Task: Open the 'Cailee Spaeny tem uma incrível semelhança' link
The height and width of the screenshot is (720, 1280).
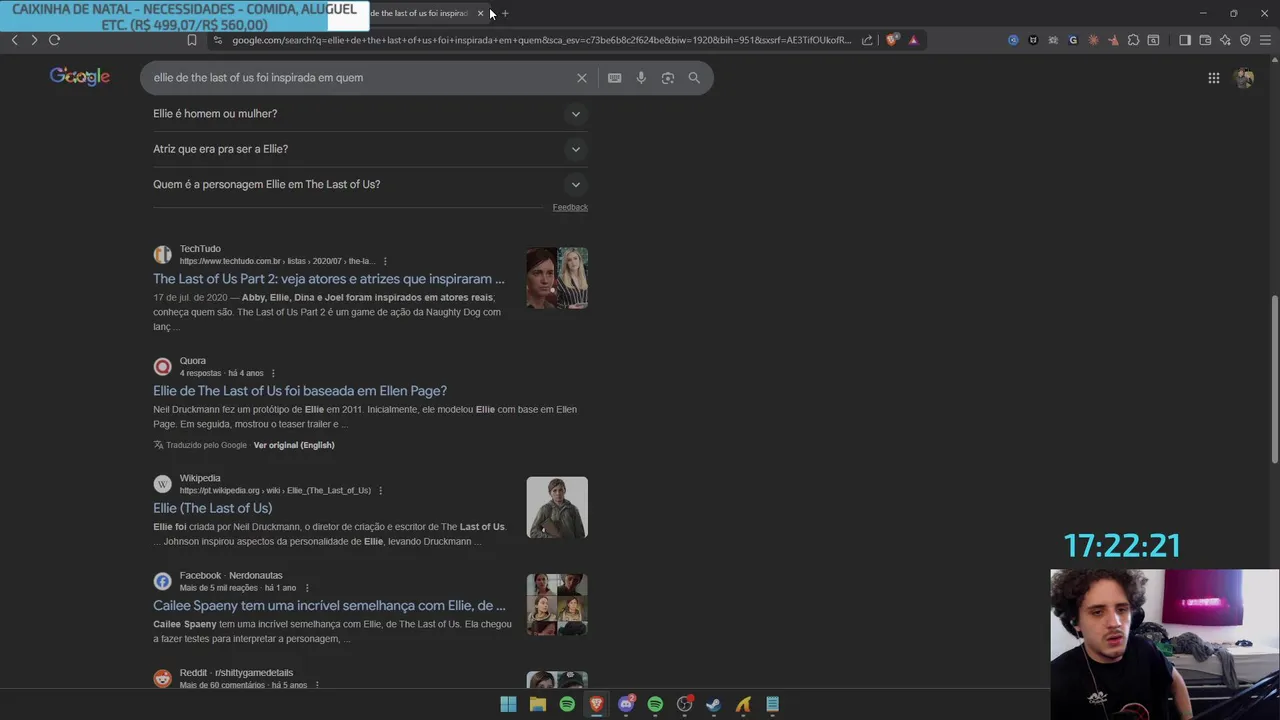Action: click(330, 606)
